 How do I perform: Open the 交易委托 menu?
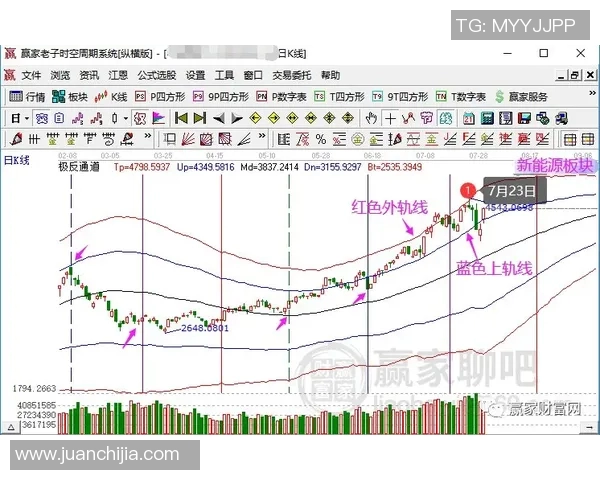(x=291, y=75)
